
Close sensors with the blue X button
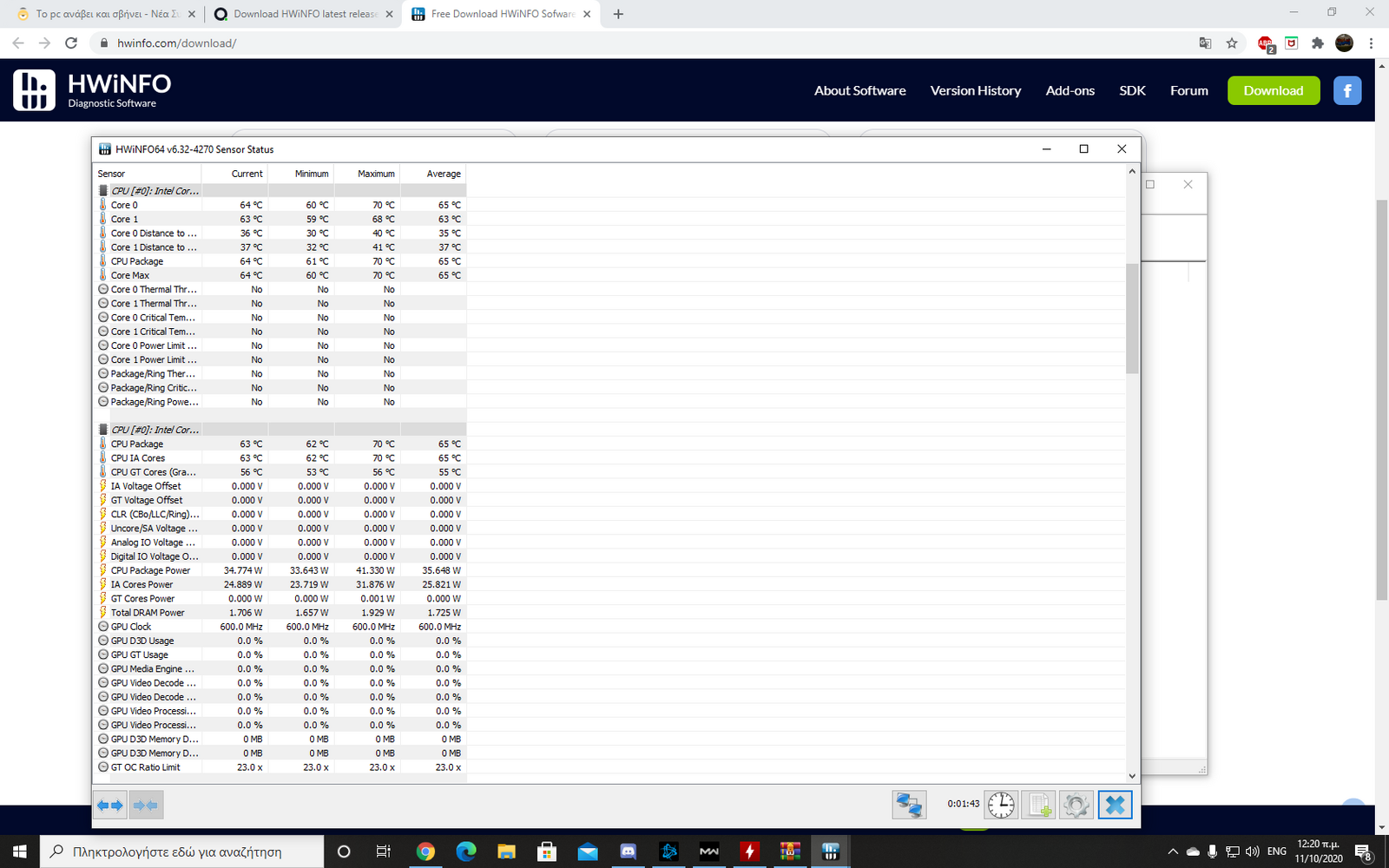[1115, 805]
